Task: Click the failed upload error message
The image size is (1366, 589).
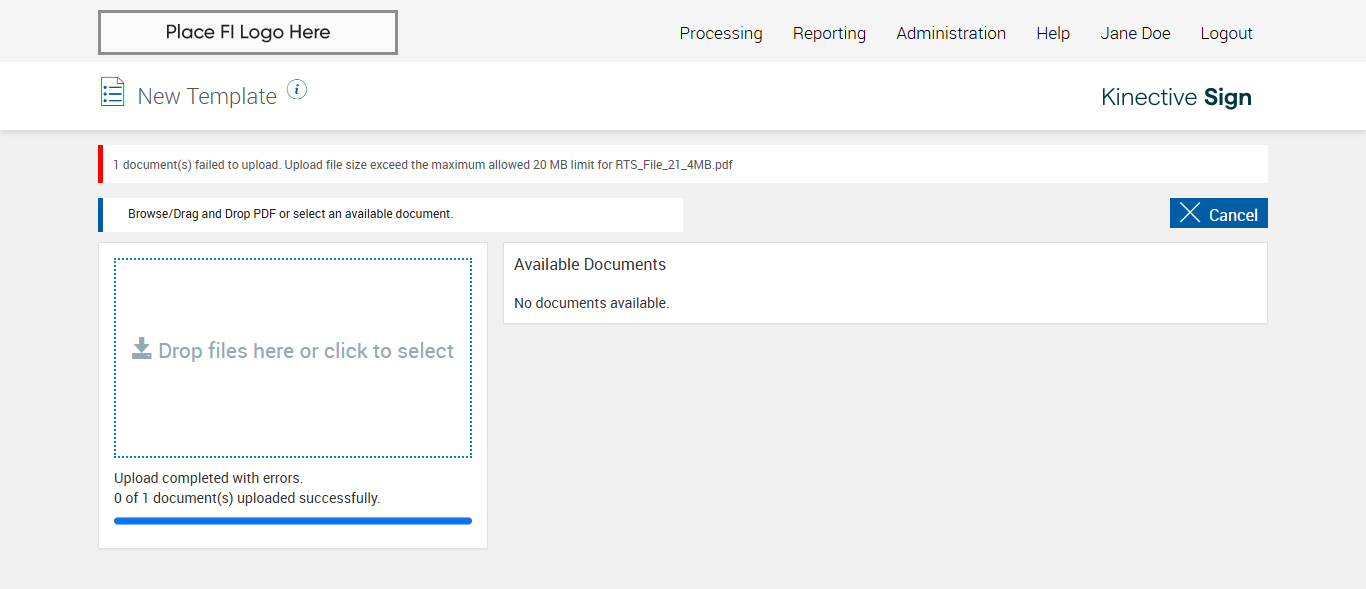Action: click(423, 165)
